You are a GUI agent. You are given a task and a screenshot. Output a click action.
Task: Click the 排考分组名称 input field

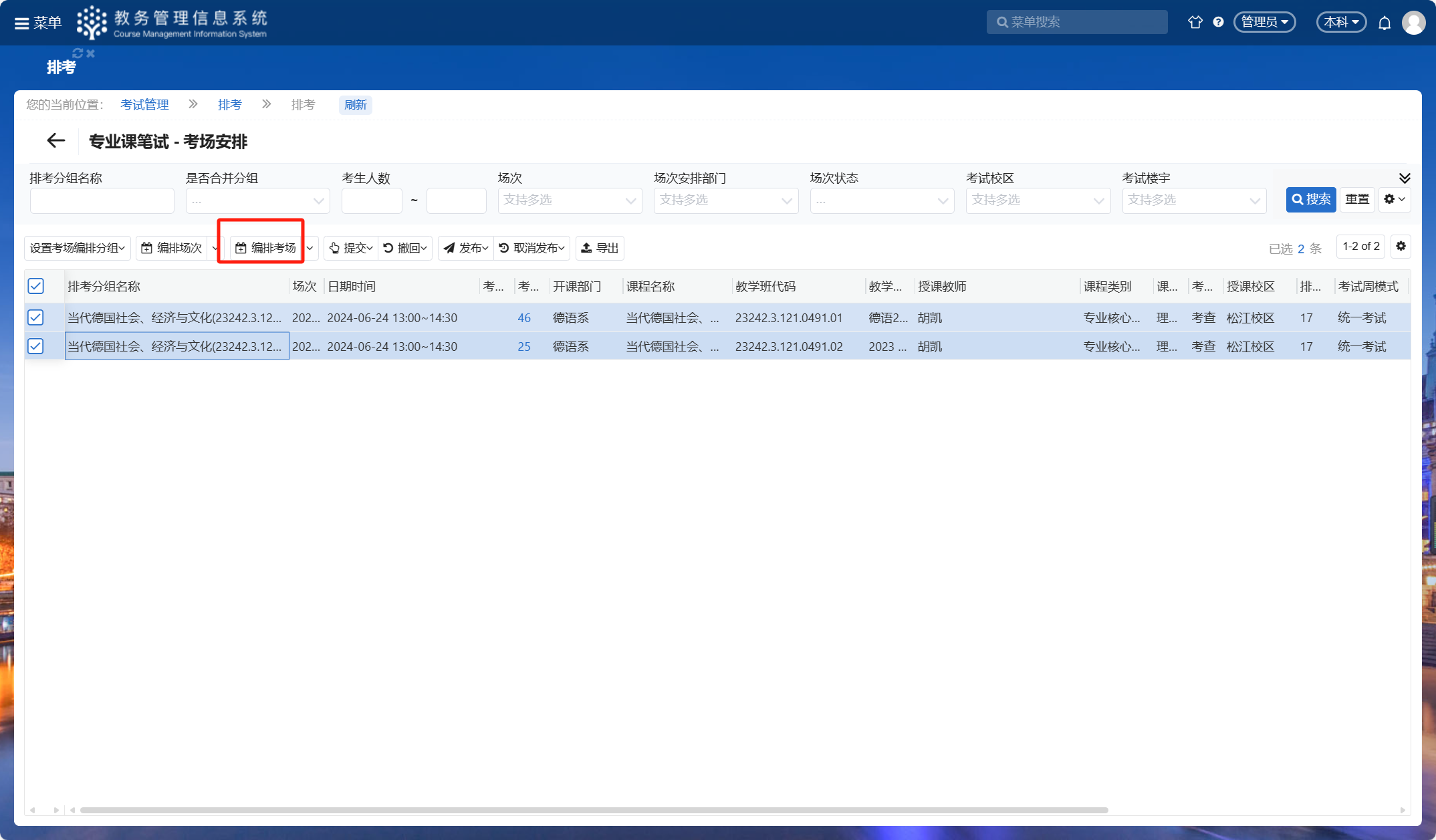[102, 200]
